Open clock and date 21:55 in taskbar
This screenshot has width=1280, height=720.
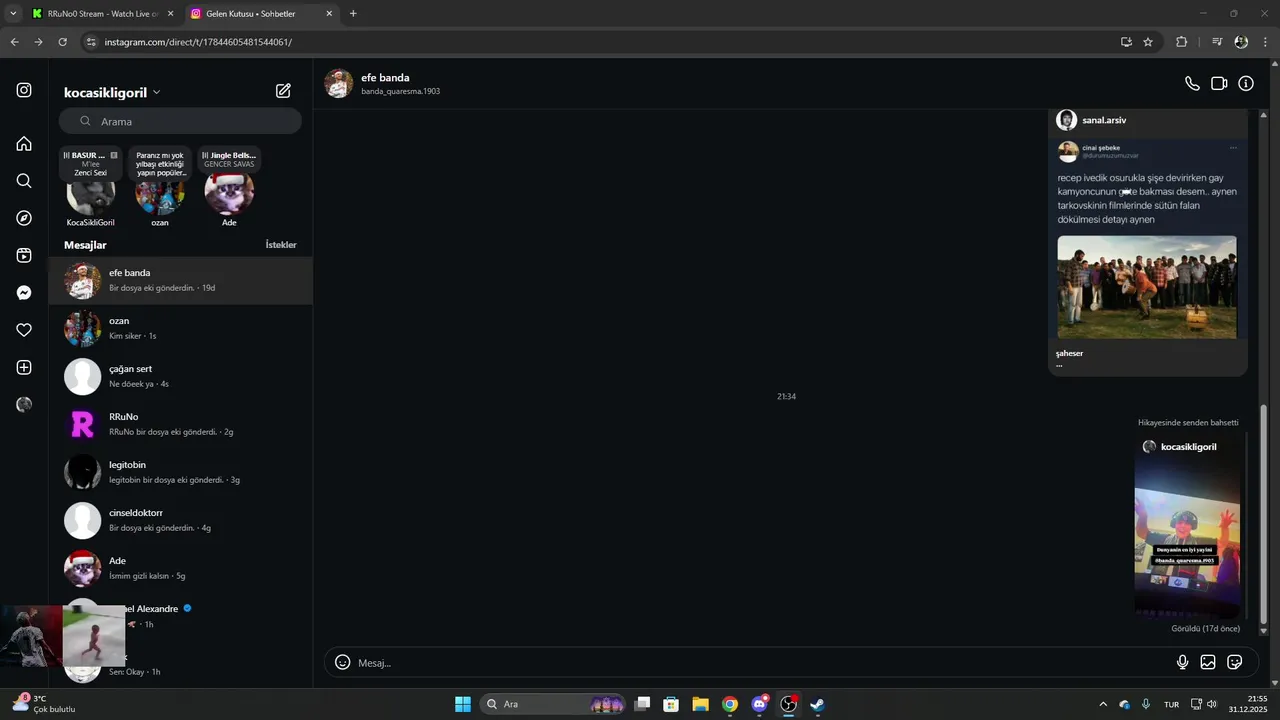pyautogui.click(x=1250, y=704)
